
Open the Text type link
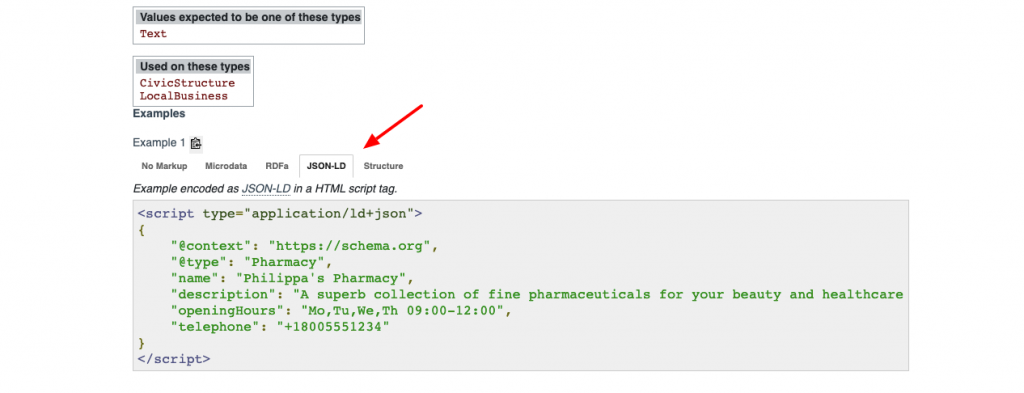[153, 34]
